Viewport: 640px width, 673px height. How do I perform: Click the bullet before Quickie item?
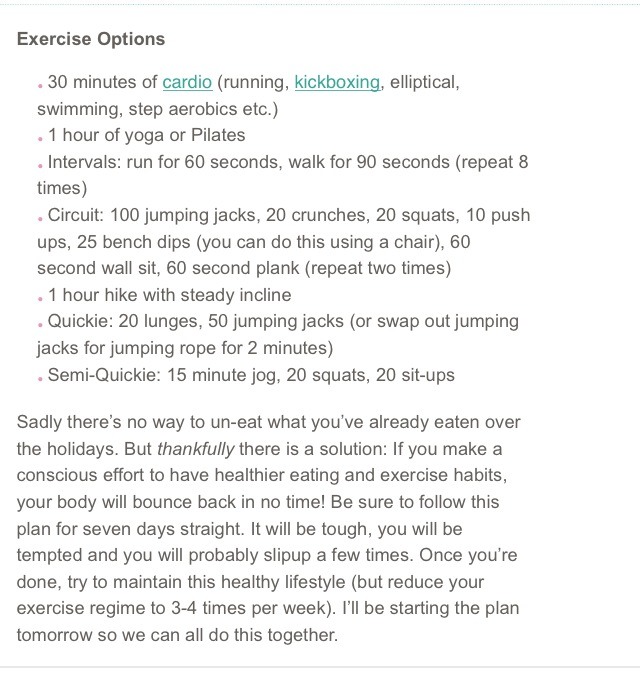pos(40,325)
